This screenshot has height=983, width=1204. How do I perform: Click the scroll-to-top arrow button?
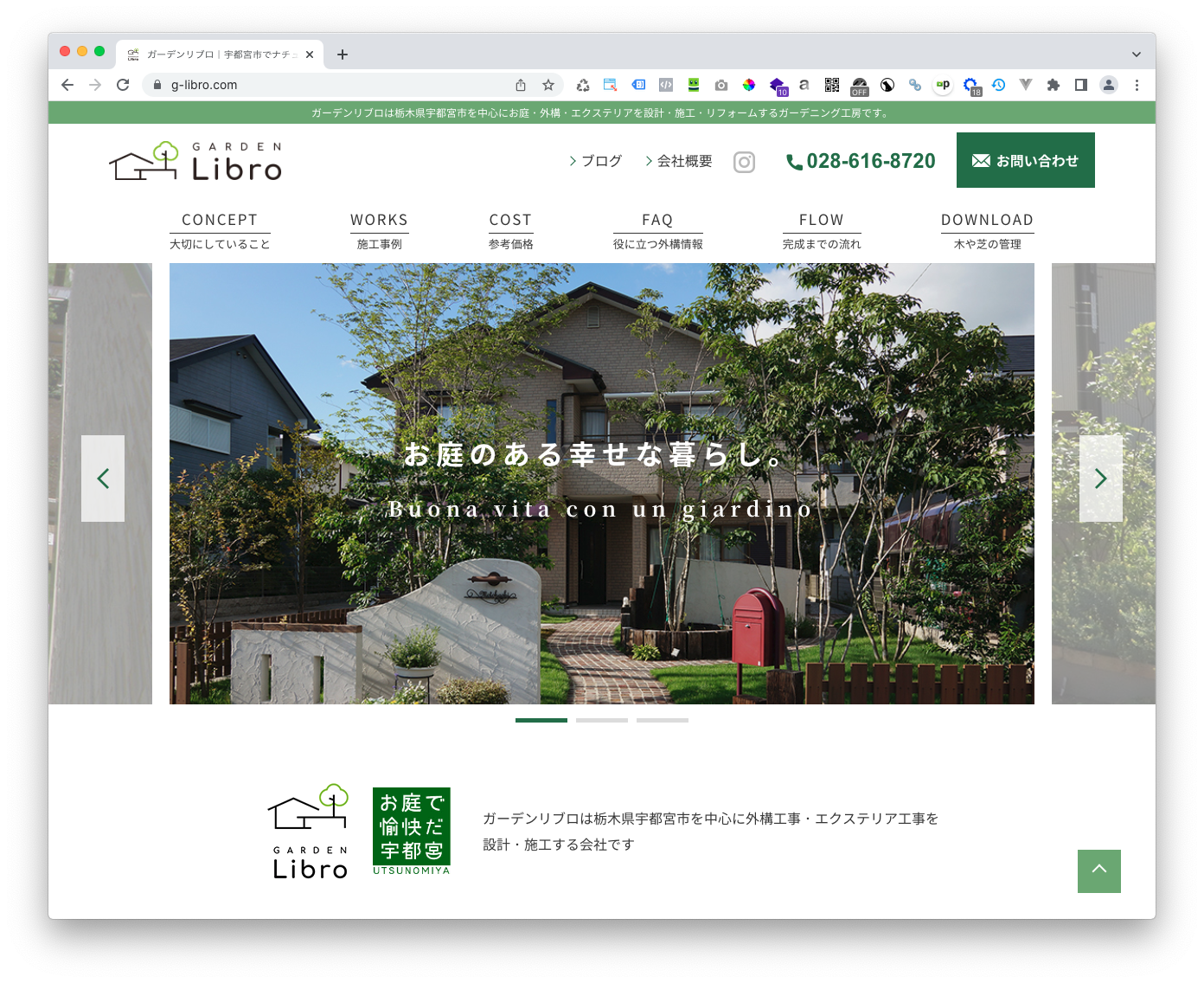coord(1098,871)
